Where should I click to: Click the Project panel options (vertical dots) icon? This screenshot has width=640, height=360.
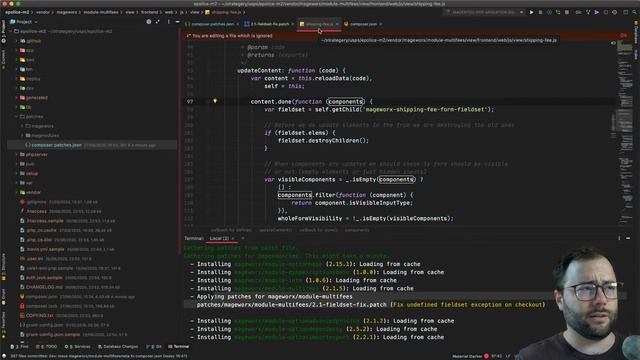168,22
